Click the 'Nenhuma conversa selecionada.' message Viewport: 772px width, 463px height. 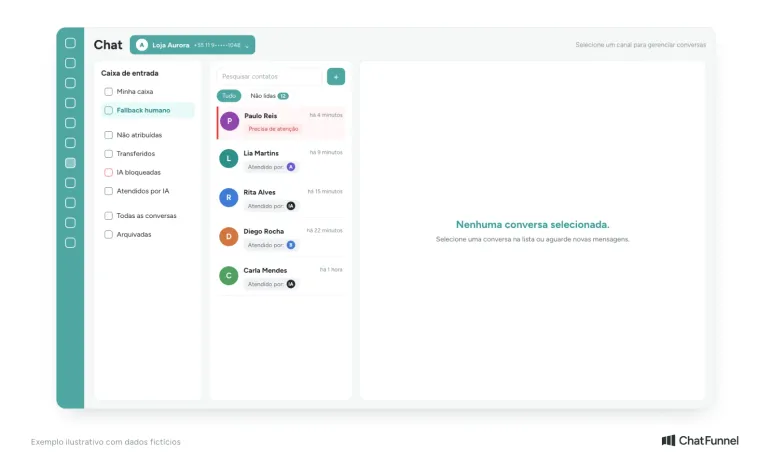pos(533,225)
